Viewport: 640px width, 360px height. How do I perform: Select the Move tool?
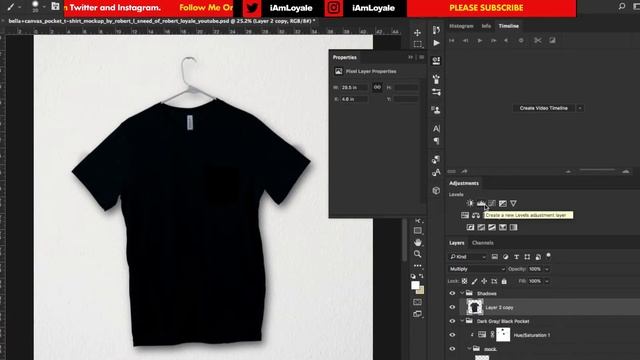pyautogui.click(x=417, y=33)
